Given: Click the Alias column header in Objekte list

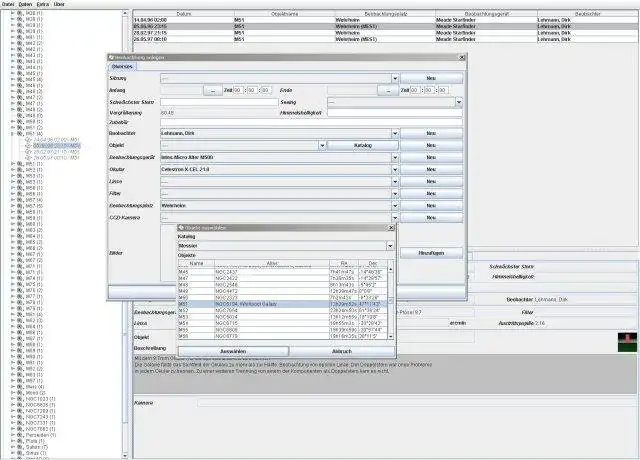Looking at the screenshot, I should click(272, 264).
